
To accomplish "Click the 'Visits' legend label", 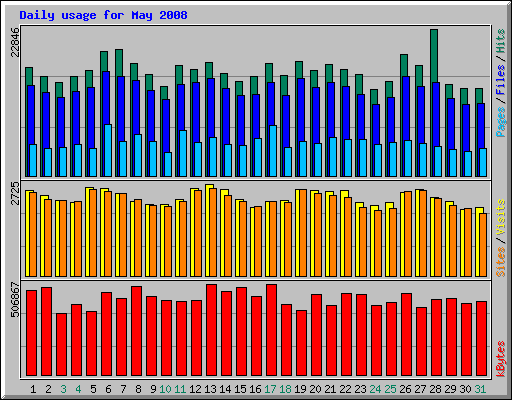I will (501, 217).
